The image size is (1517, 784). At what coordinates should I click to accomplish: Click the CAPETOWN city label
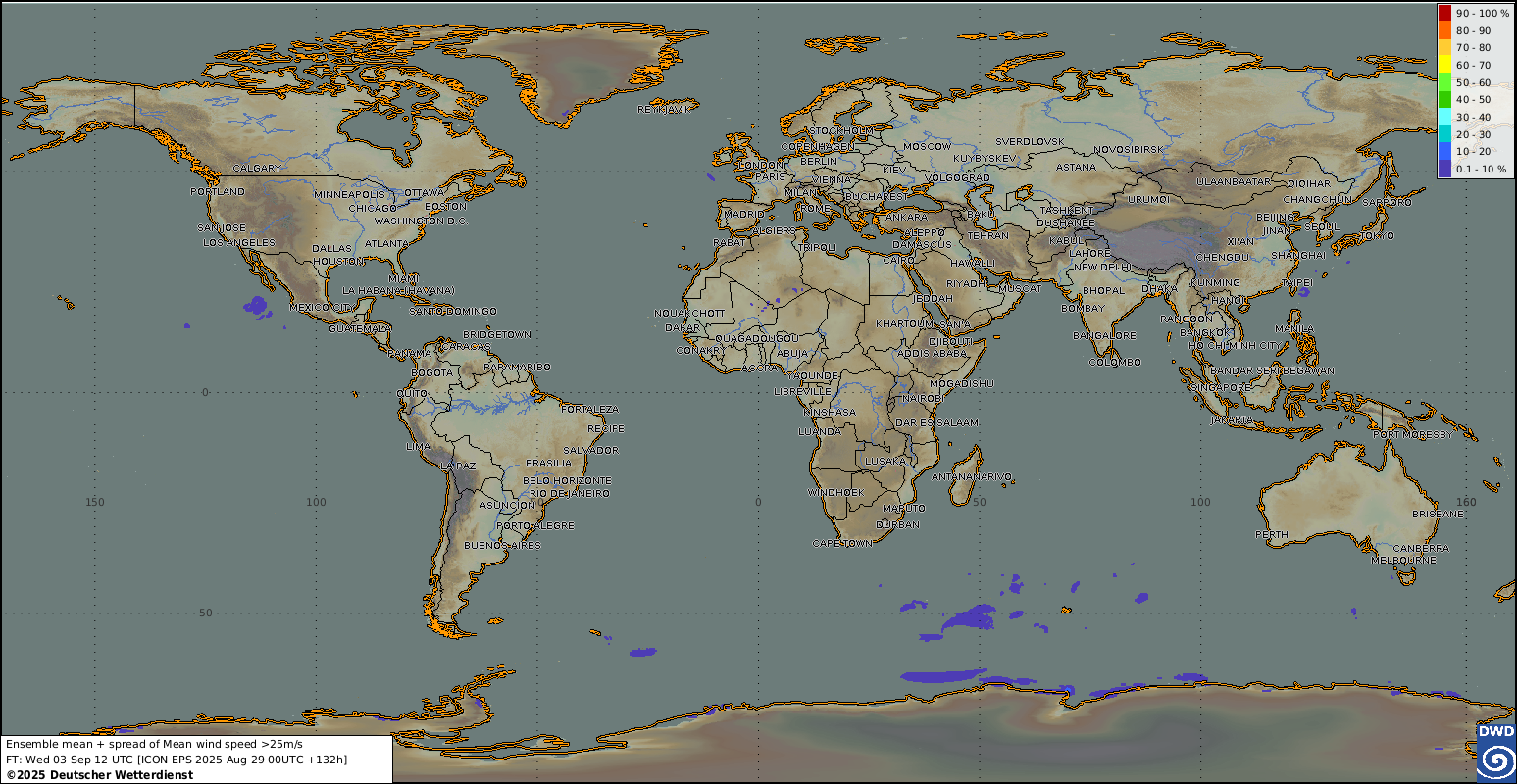(x=841, y=543)
